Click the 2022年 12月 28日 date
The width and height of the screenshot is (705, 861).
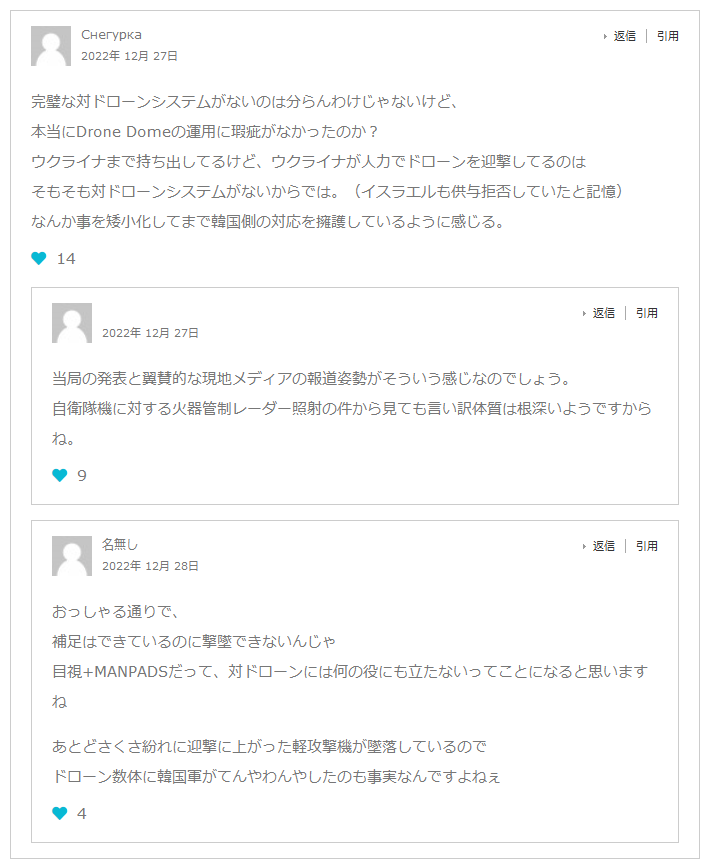tap(150, 566)
